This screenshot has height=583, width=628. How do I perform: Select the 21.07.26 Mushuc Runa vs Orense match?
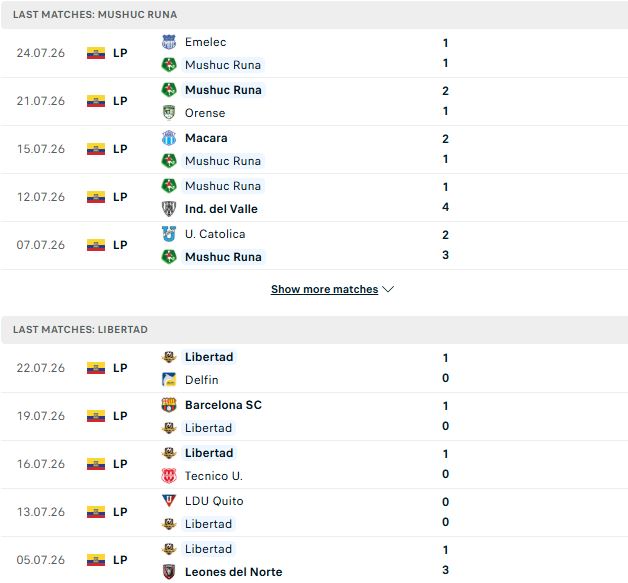314,102
